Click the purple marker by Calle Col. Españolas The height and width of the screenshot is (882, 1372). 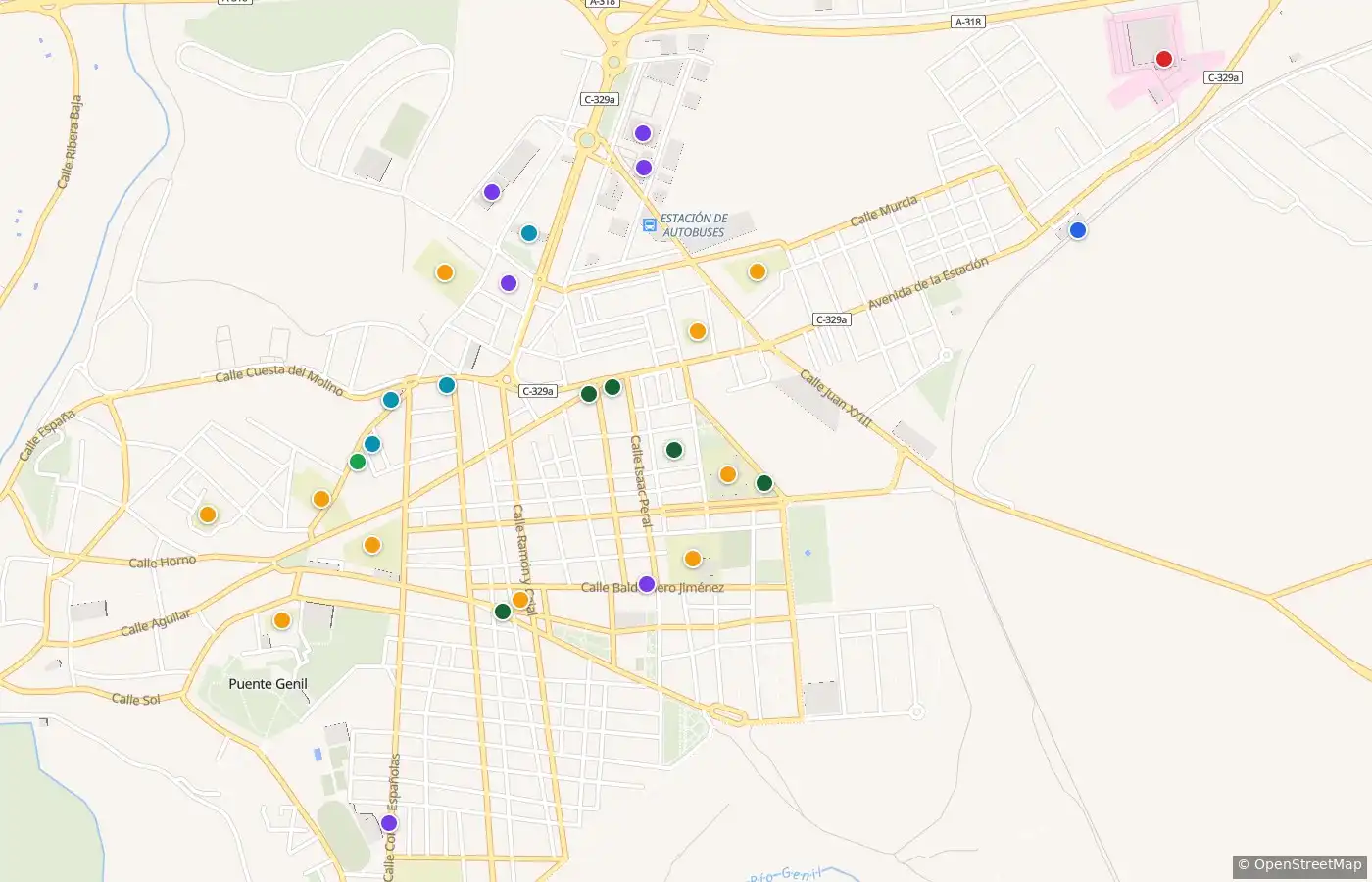tap(389, 823)
